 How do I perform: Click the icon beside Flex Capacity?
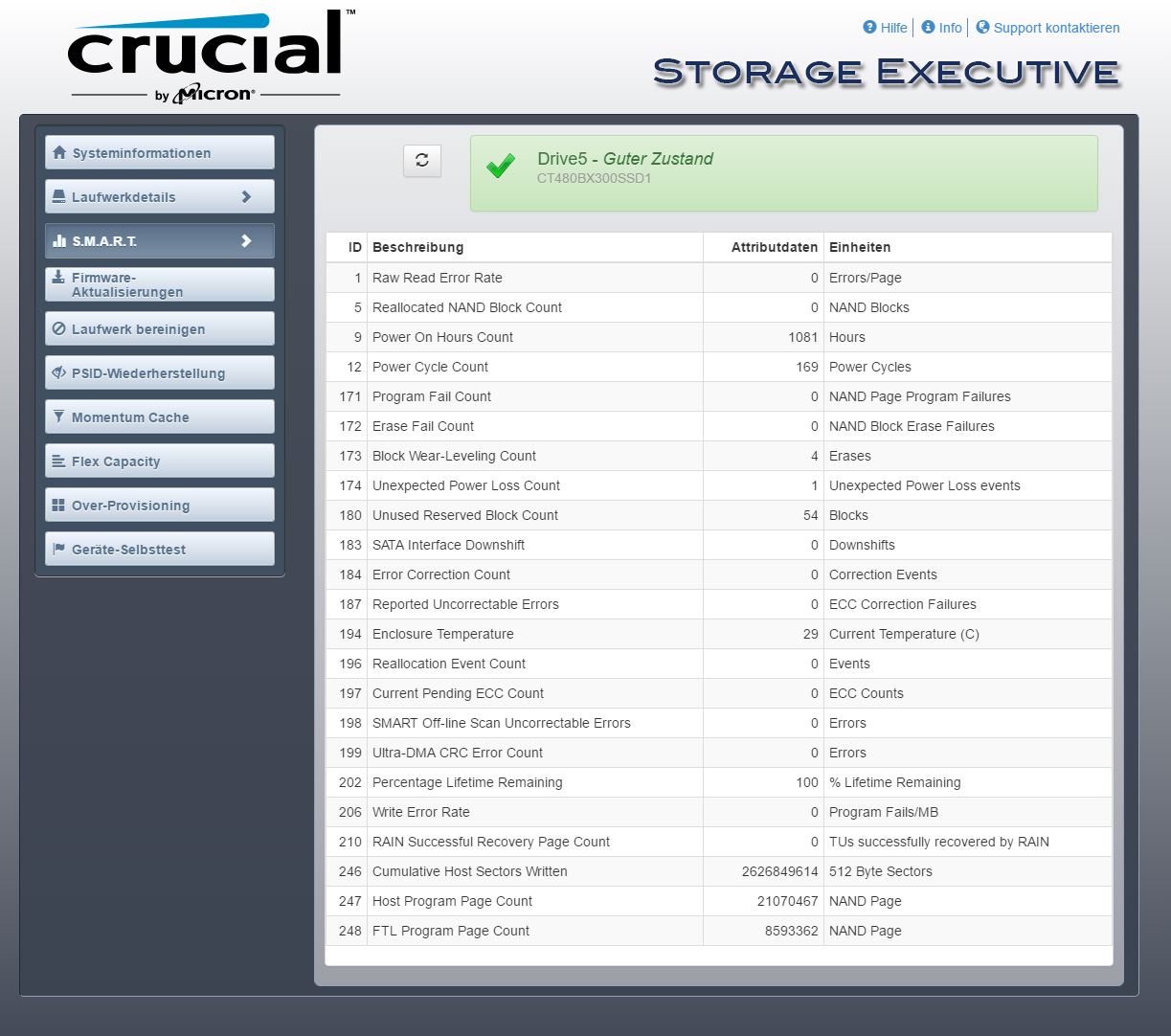pos(59,461)
